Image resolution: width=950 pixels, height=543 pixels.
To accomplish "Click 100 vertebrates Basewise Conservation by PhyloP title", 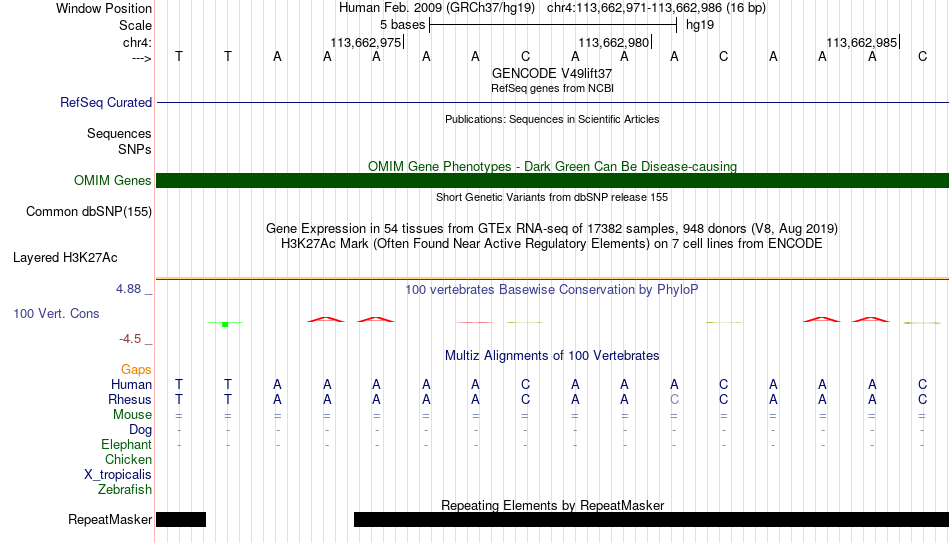I will (x=551, y=290).
